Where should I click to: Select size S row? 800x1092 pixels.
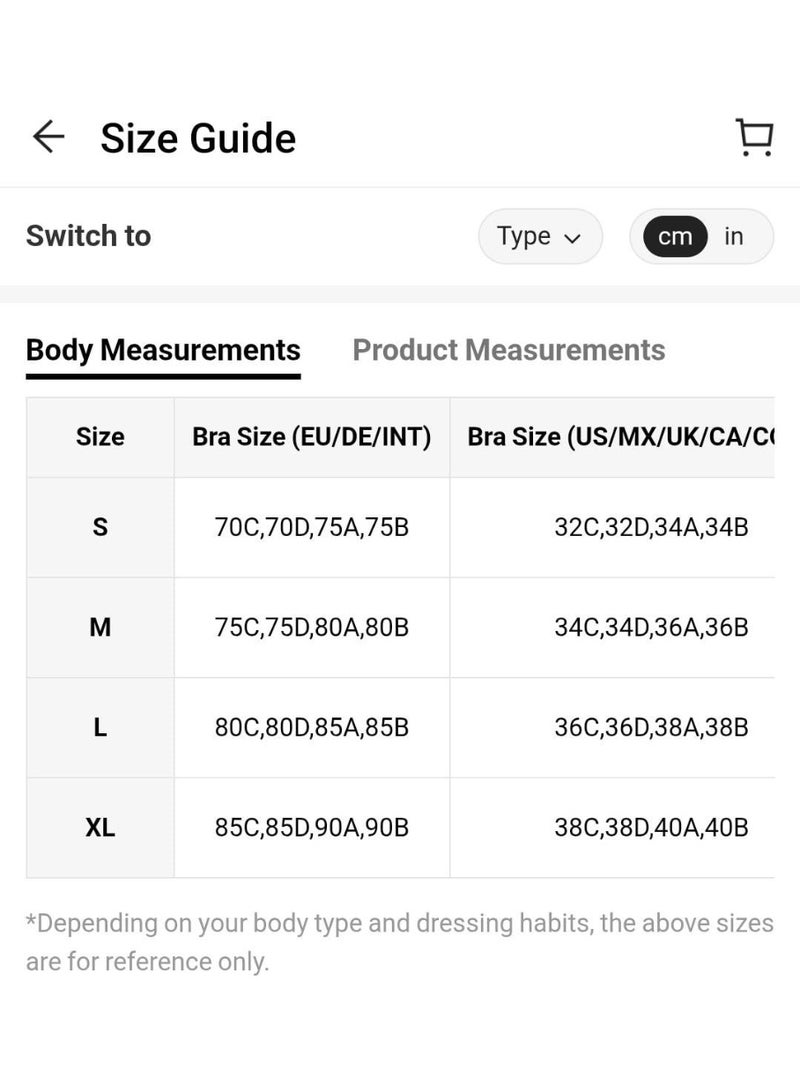click(99, 527)
